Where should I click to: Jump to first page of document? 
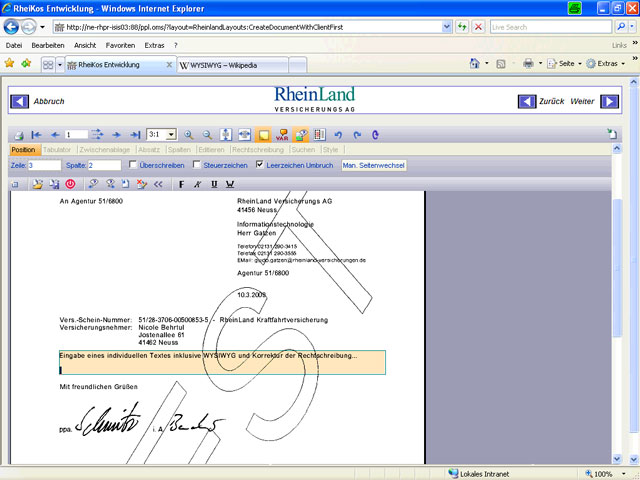point(36,135)
